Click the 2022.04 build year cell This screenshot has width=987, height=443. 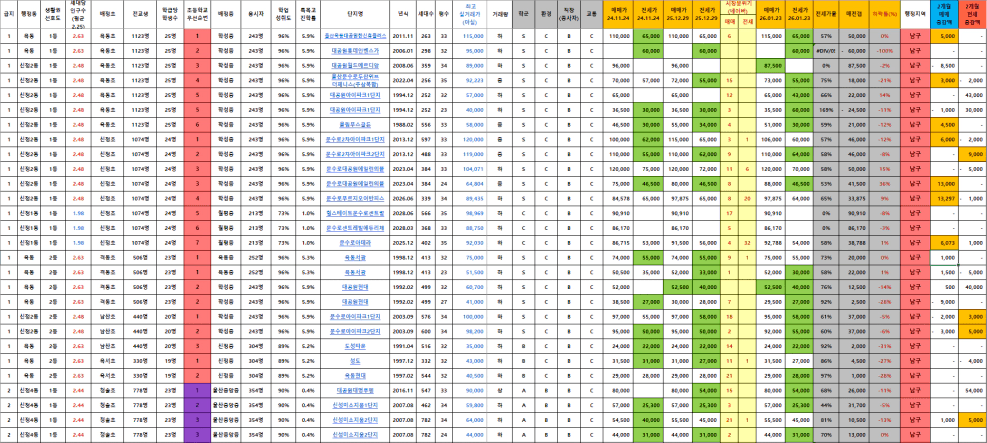(403, 81)
